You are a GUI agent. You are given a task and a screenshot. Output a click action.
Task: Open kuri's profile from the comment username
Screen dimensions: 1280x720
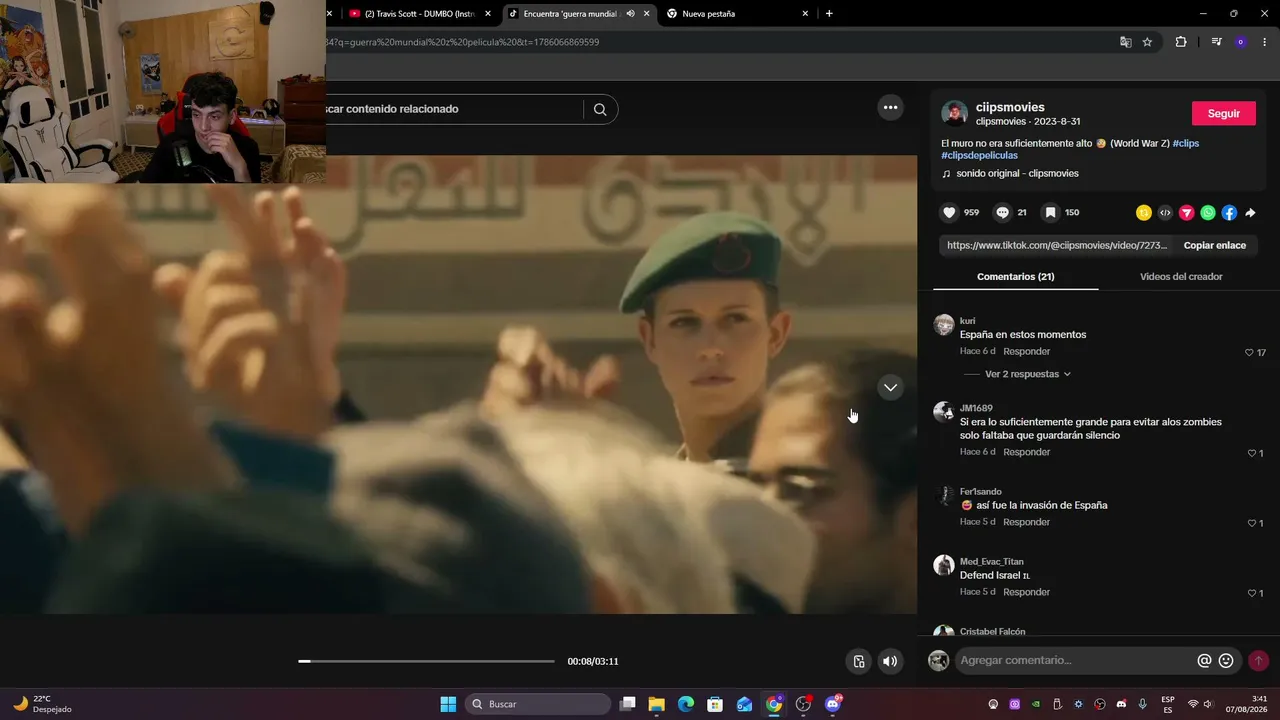coord(967,321)
